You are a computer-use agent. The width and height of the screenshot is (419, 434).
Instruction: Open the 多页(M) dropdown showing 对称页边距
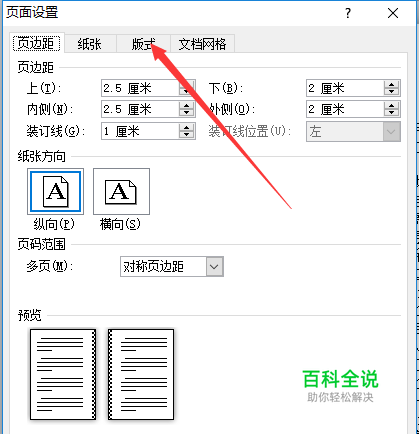pyautogui.click(x=172, y=266)
